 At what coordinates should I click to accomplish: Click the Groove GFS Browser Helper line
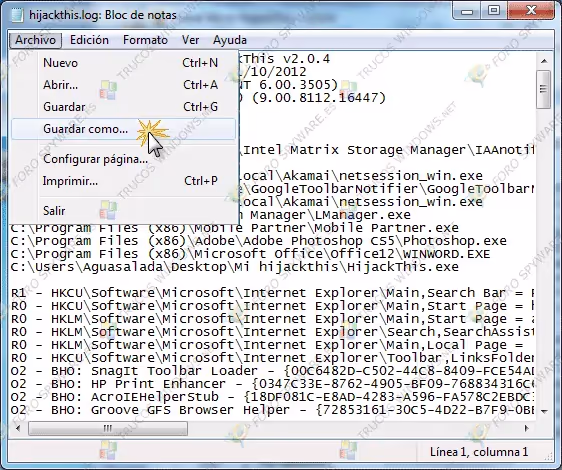click(x=272, y=410)
